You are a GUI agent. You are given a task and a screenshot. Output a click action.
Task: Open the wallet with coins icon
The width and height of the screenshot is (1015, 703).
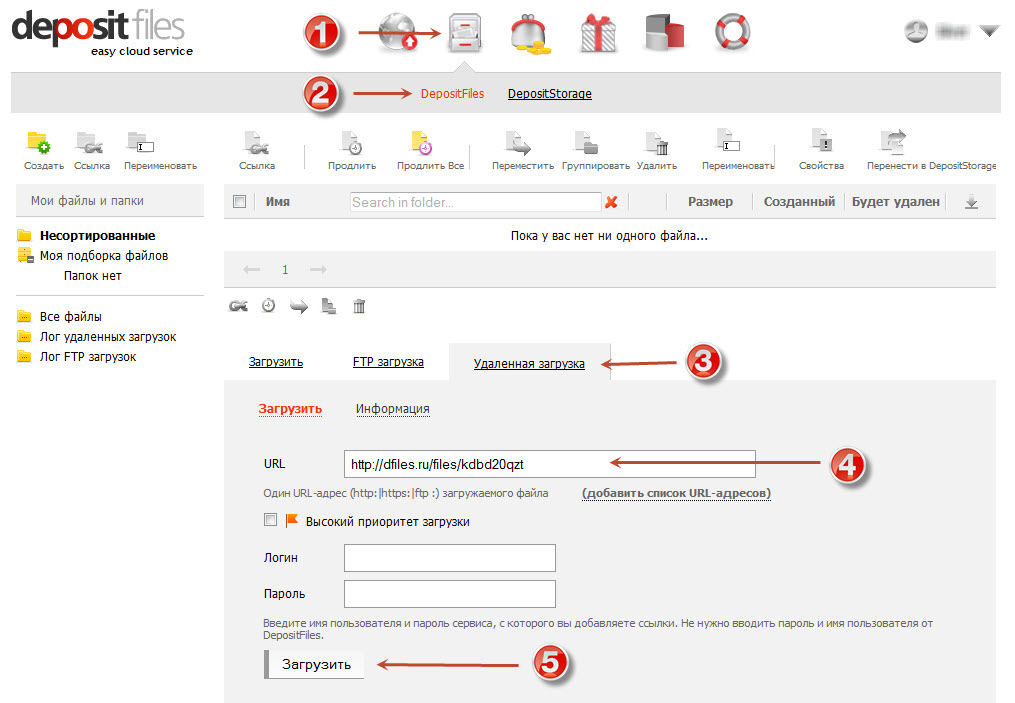click(531, 34)
